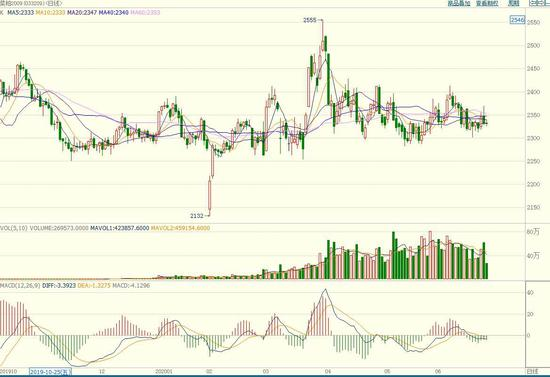The image size is (550, 377).
Task: Click the 2132 low price annotation
Action: [197, 216]
